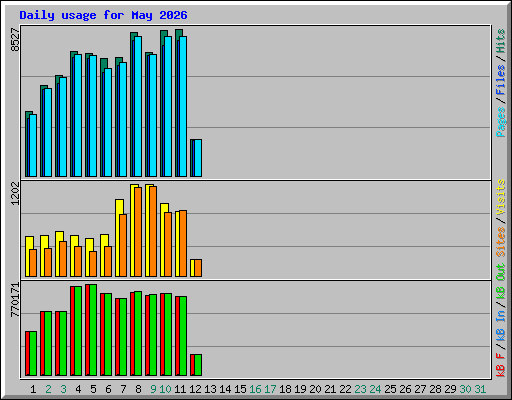Click day 24 on the date axis

(x=375, y=389)
